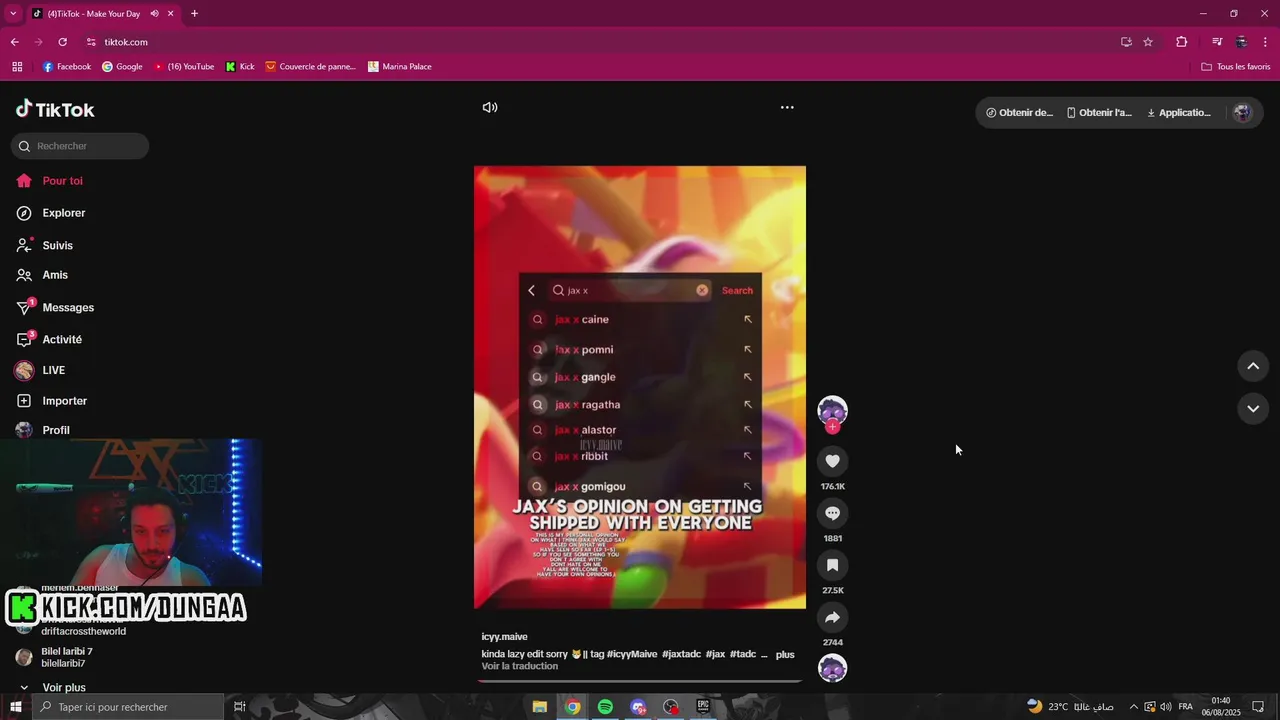Open Google bookmark
Image resolution: width=1280 pixels, height=720 pixels.
(x=122, y=67)
